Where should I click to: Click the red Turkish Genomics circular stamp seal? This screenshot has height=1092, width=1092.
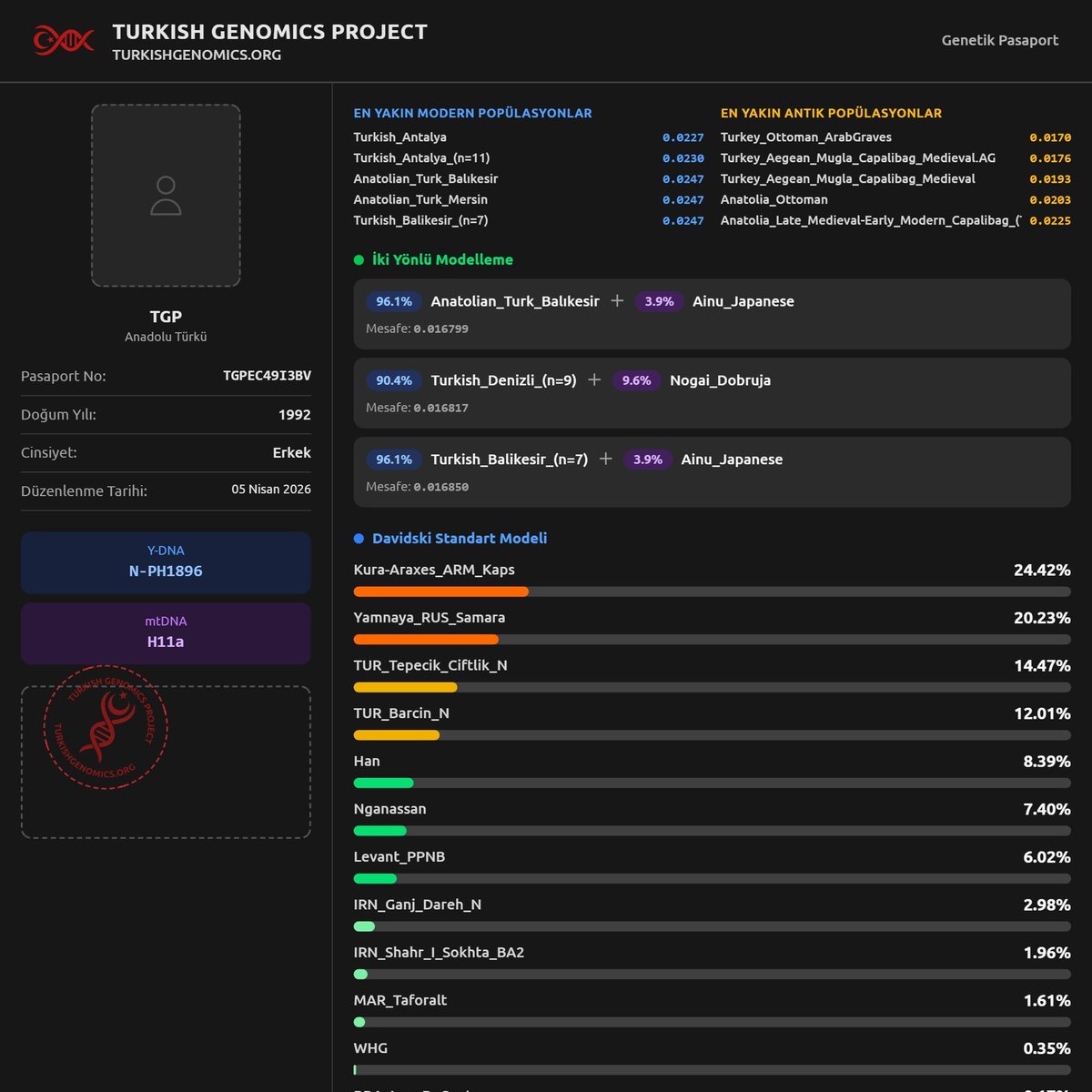pos(103,728)
